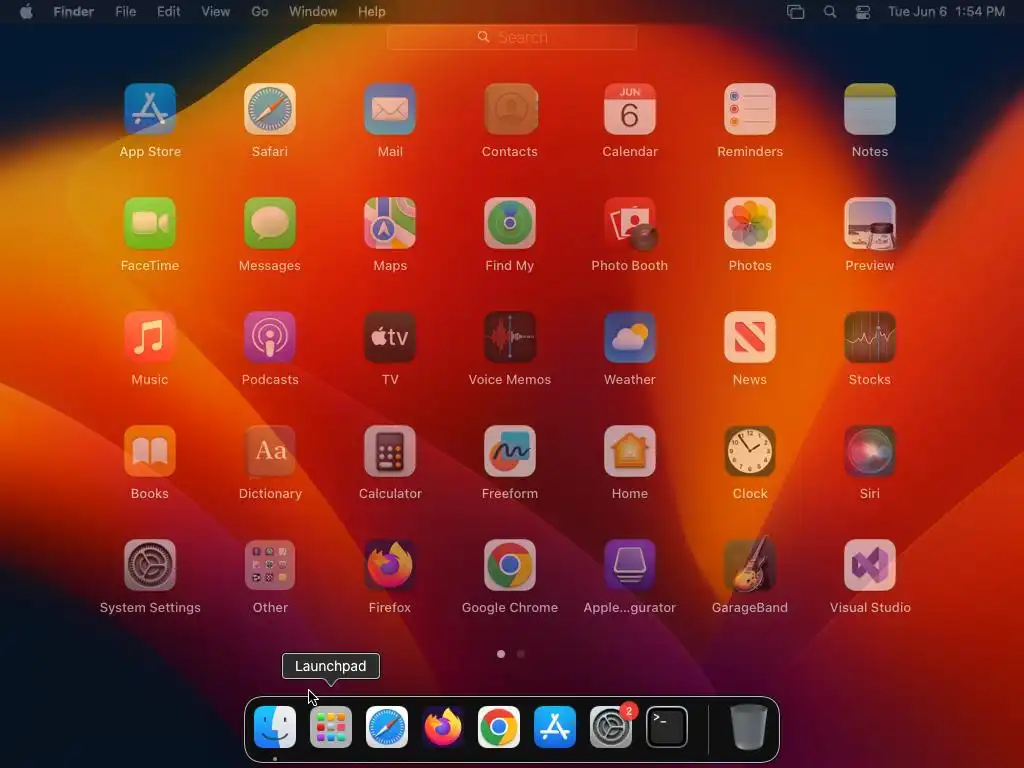Open App Store from the Dock

(x=554, y=727)
